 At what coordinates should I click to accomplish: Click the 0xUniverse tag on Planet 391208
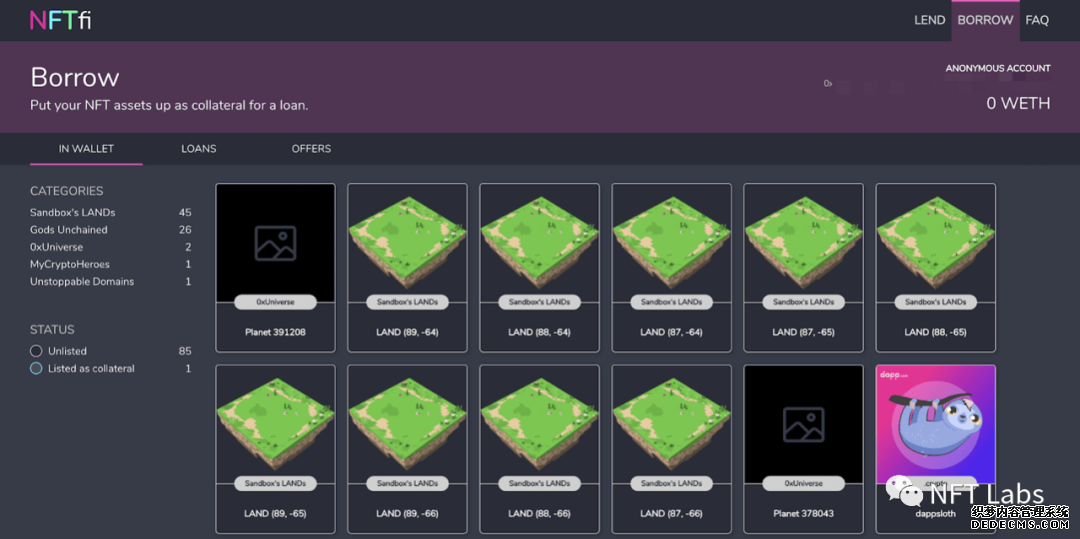[x=276, y=302]
